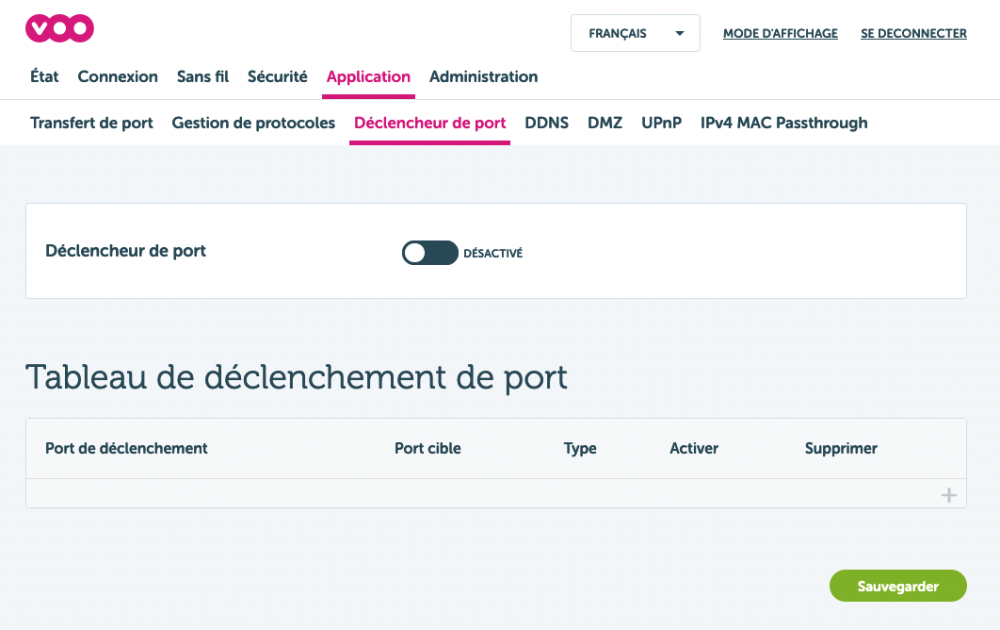Click the VOO logo

(x=60, y=29)
